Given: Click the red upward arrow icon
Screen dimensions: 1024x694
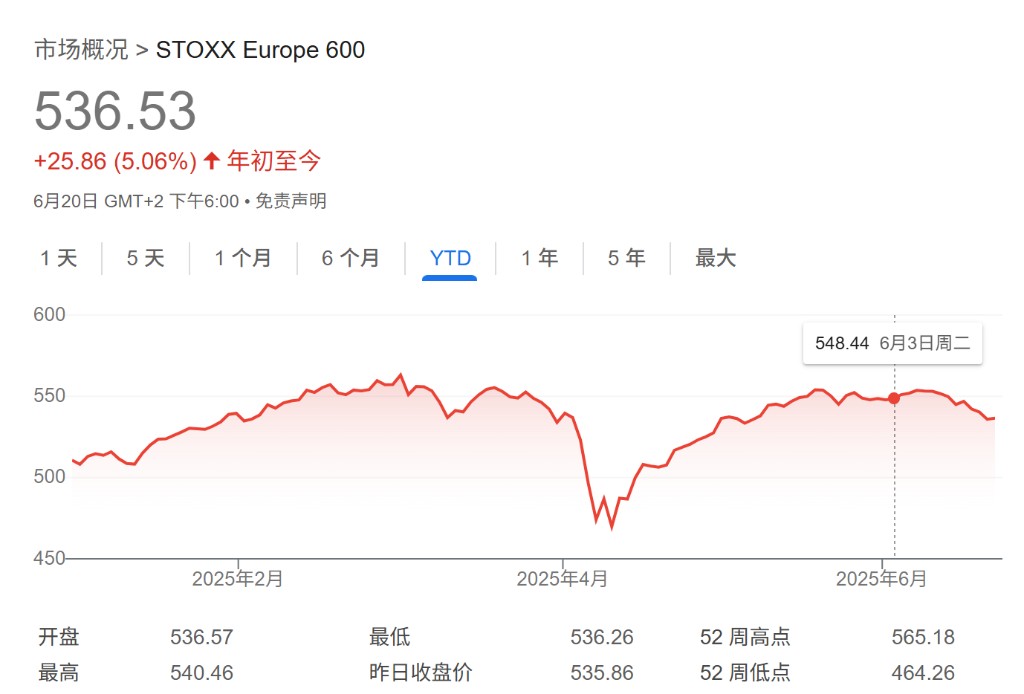Looking at the screenshot, I should coord(211,161).
